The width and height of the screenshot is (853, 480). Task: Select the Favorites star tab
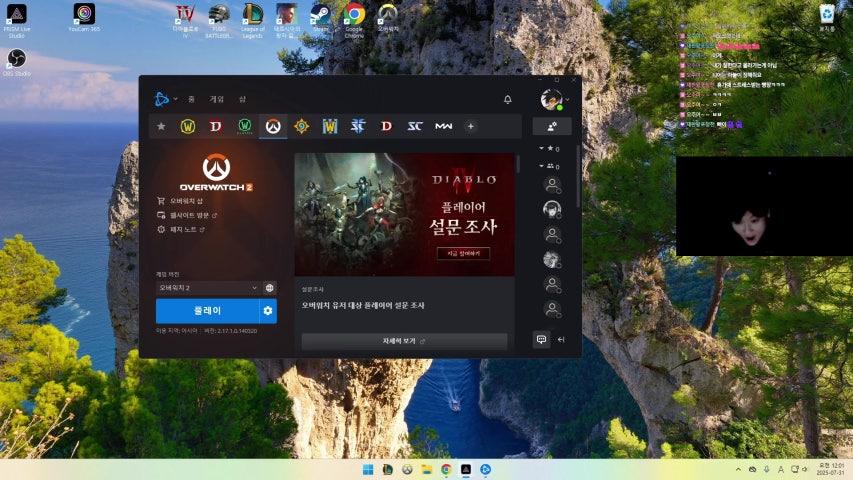(x=161, y=126)
